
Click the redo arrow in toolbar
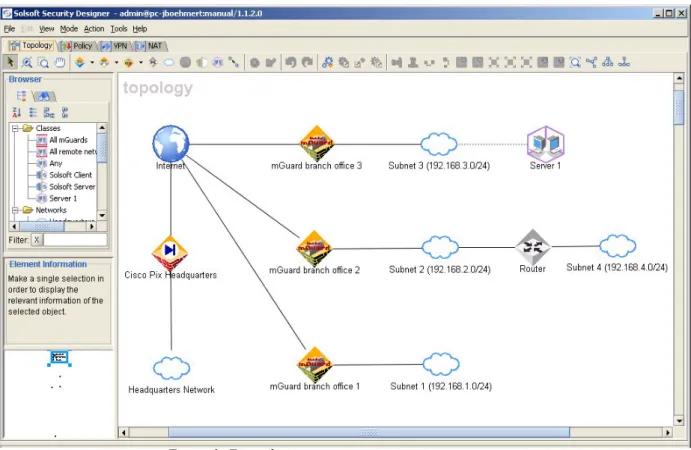[x=307, y=63]
